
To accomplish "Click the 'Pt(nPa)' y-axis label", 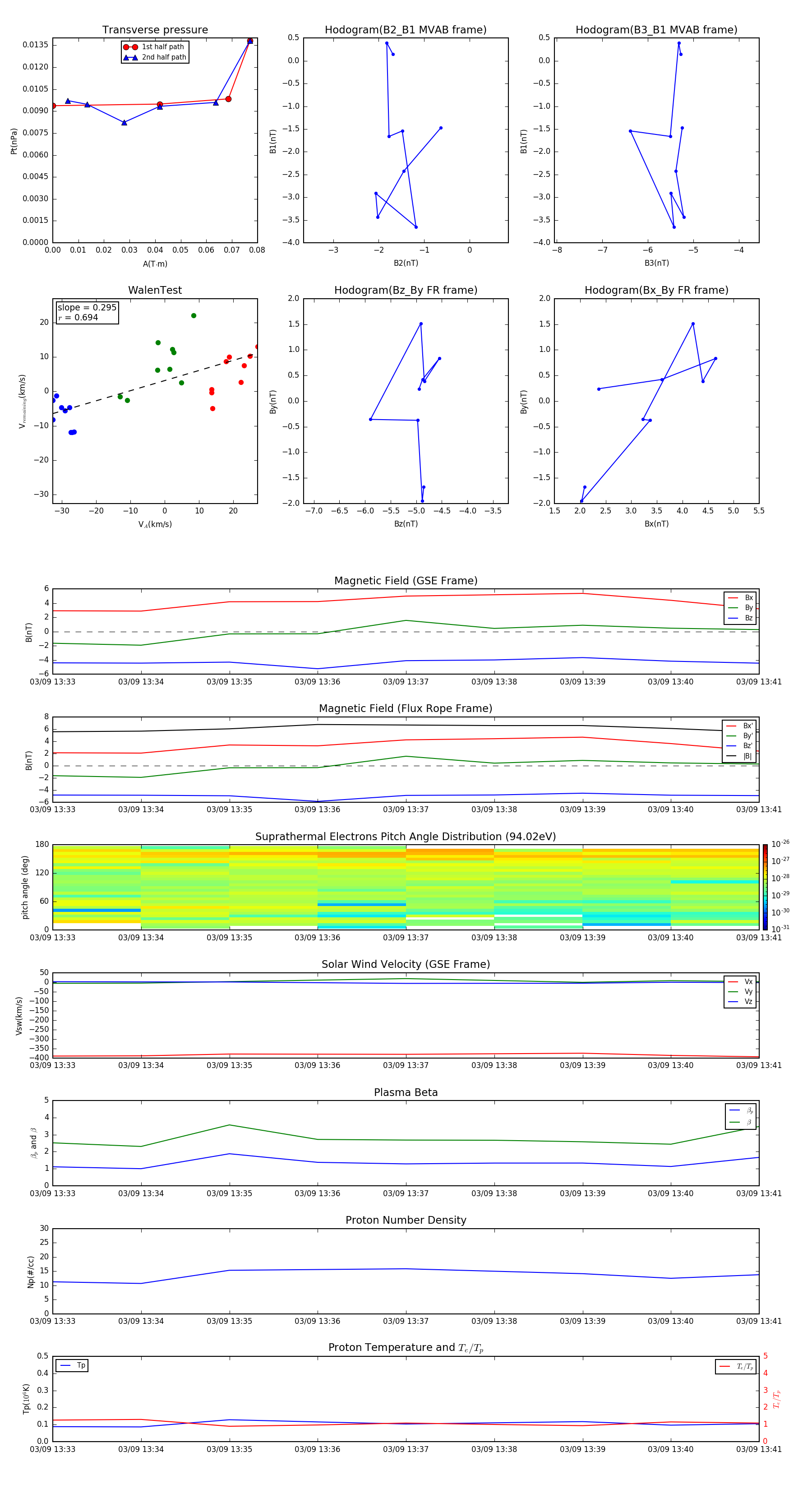I will [14, 141].
